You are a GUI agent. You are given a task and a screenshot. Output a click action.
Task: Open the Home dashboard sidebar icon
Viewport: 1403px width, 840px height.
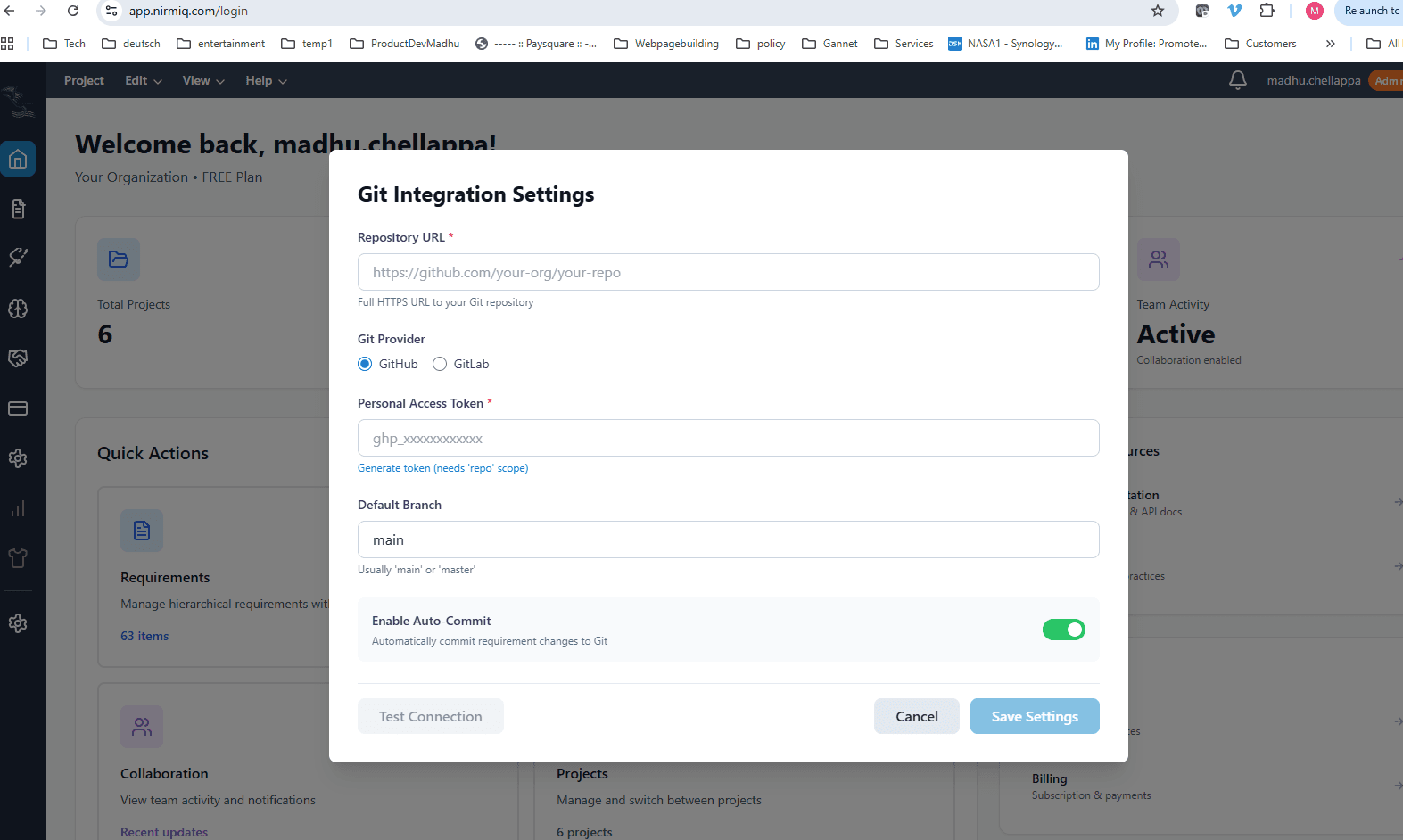point(18,160)
